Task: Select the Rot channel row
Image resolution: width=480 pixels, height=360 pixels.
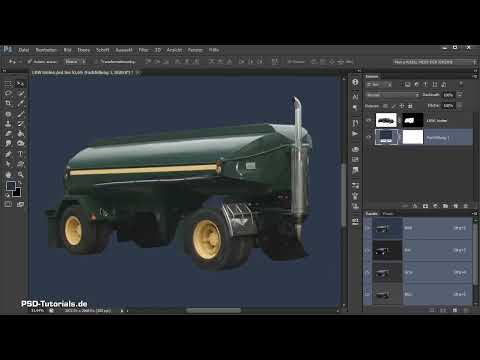Action: tap(419, 250)
